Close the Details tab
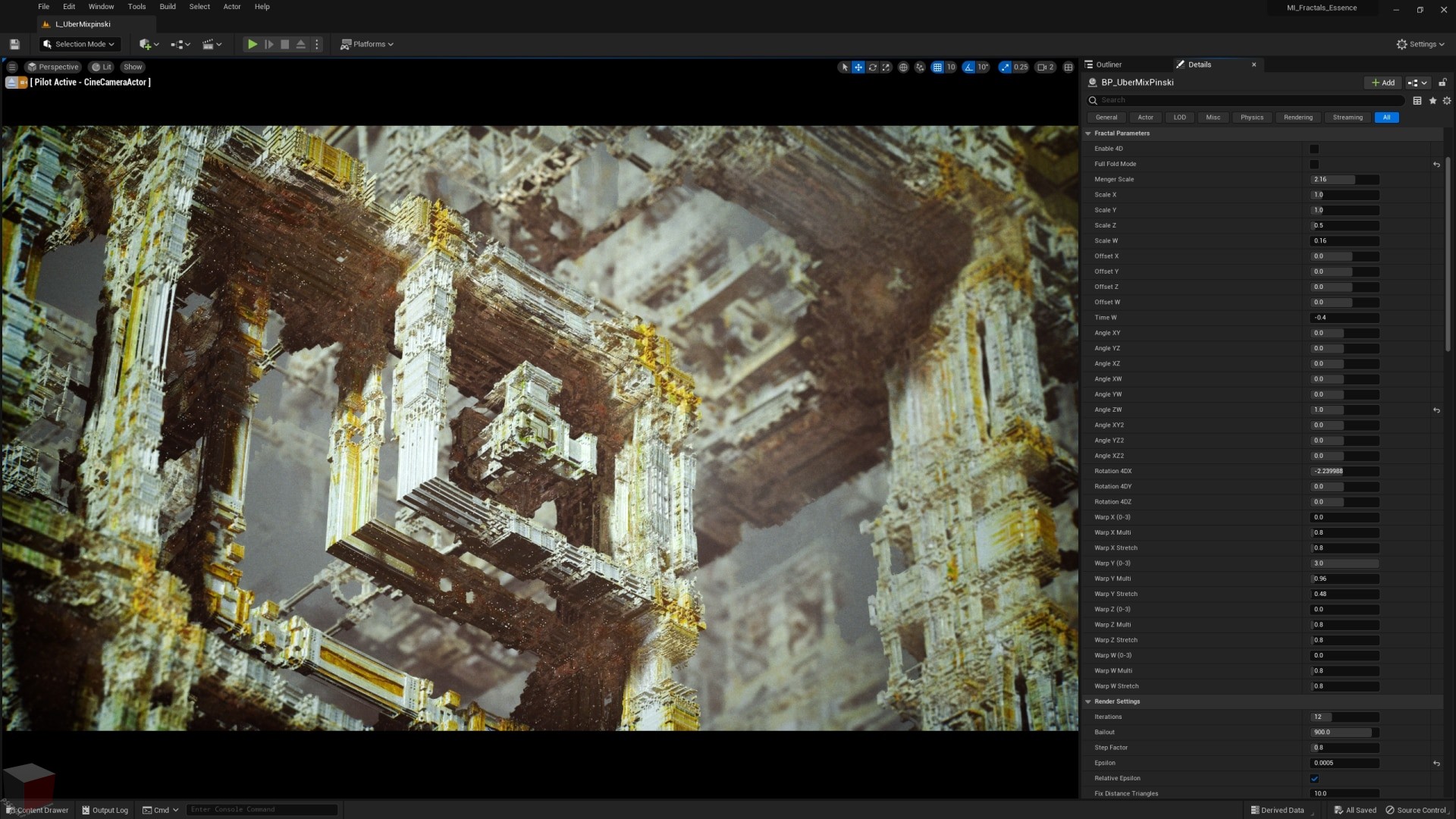 tap(1254, 64)
